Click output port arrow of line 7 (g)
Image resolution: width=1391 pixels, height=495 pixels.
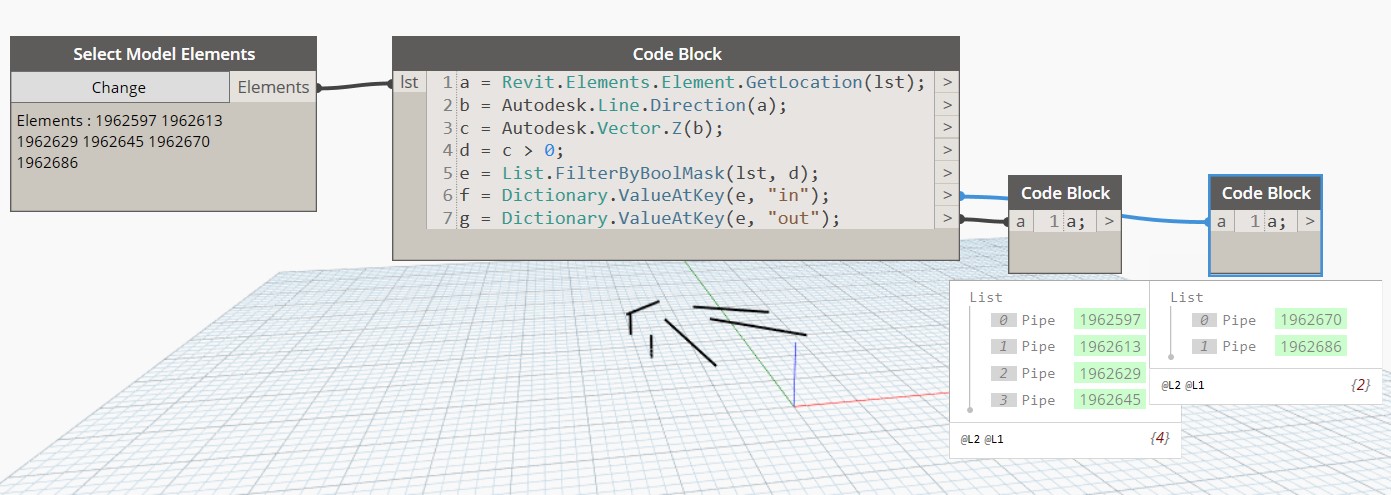(946, 218)
